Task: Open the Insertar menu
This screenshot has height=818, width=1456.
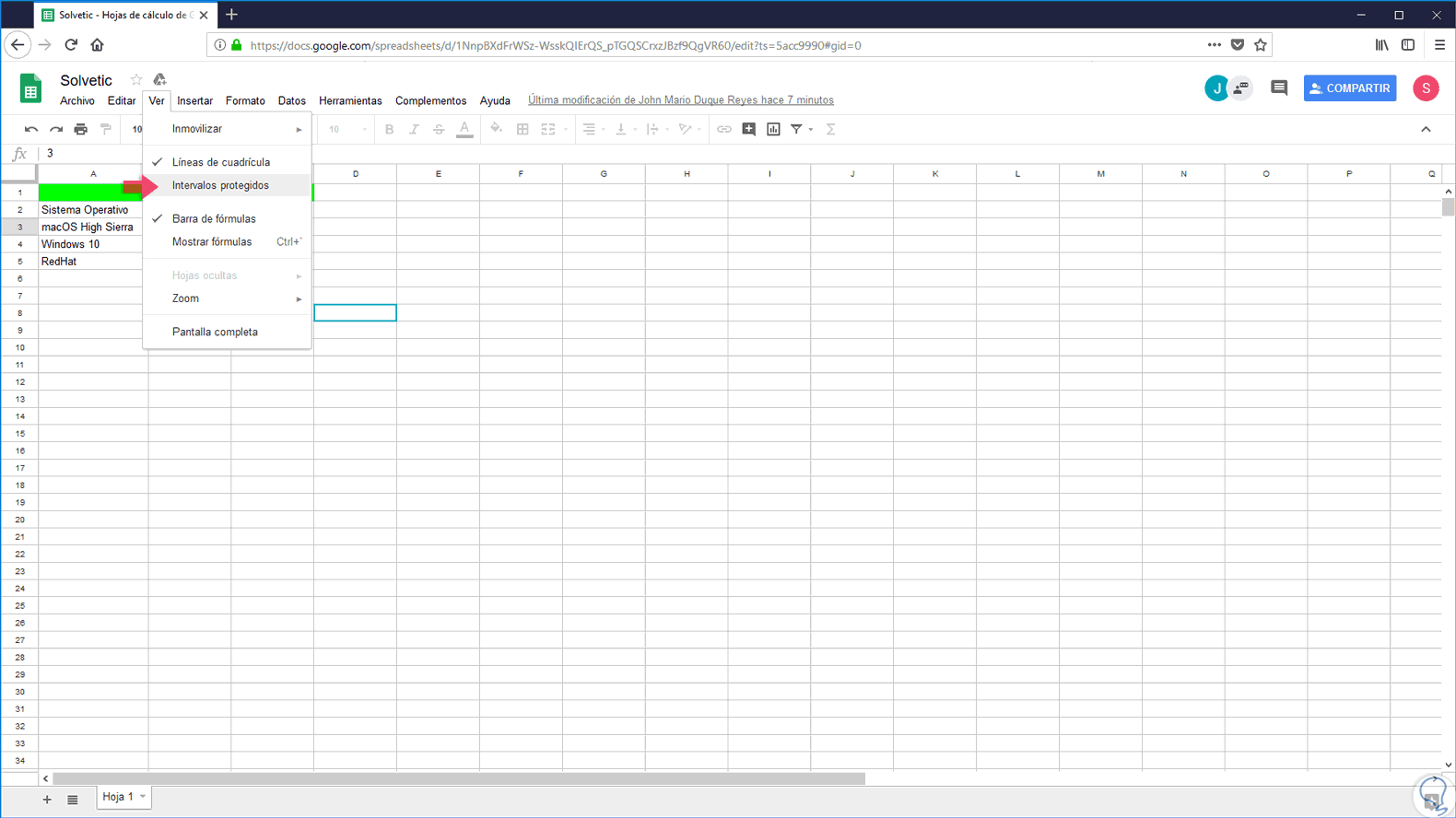Action: pos(194,100)
